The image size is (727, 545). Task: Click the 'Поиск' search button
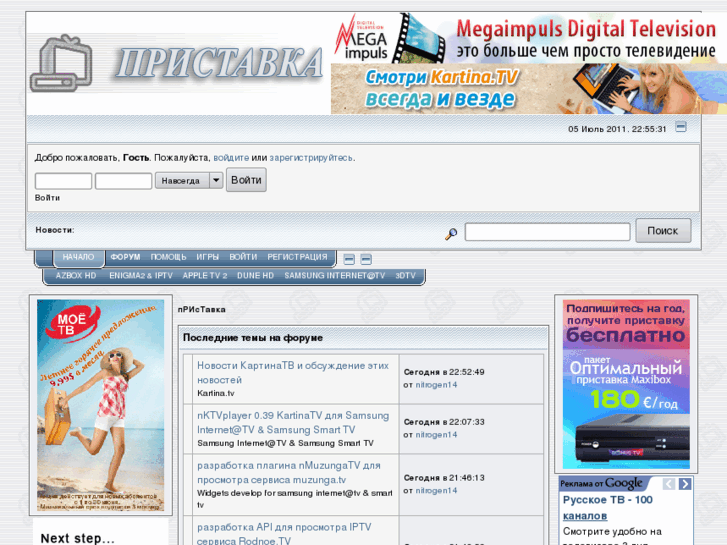pos(663,231)
